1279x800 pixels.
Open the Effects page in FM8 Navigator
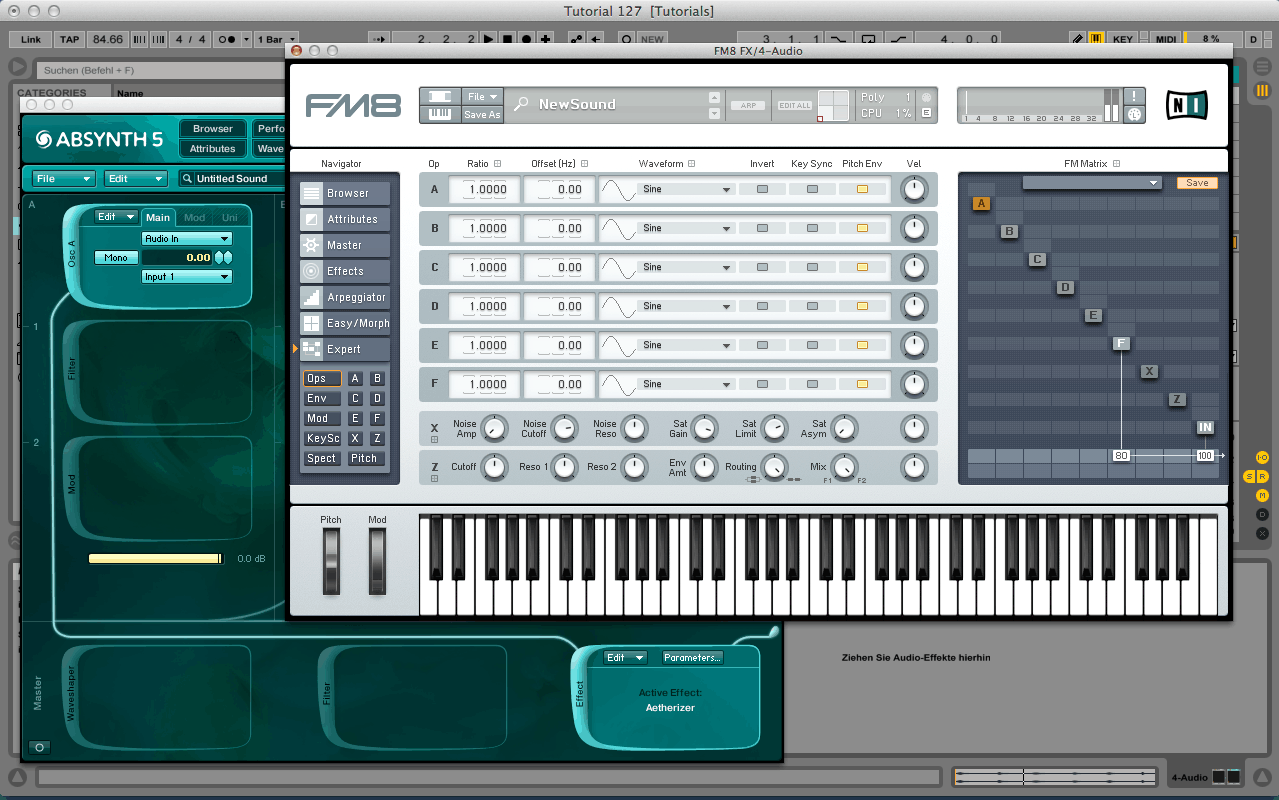tap(344, 271)
